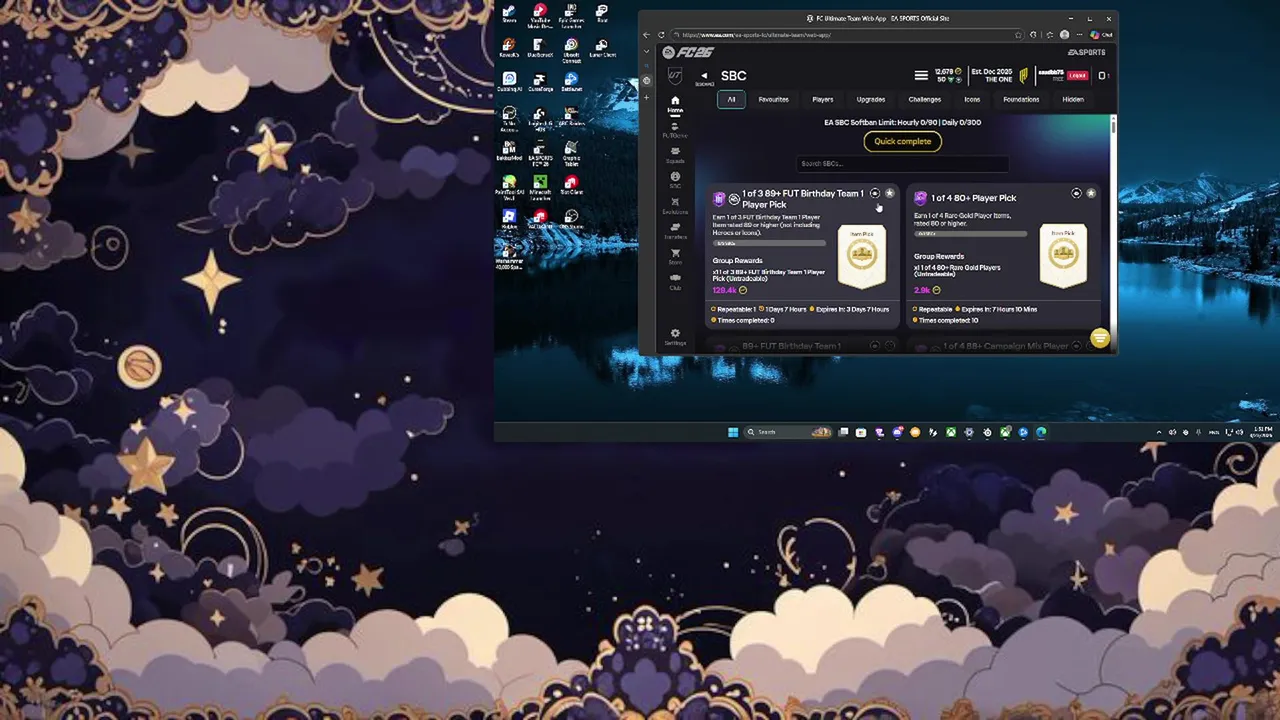Open the Minecraft Launcher desktop icon
Viewport: 1280px width, 720px height.
(x=540, y=187)
